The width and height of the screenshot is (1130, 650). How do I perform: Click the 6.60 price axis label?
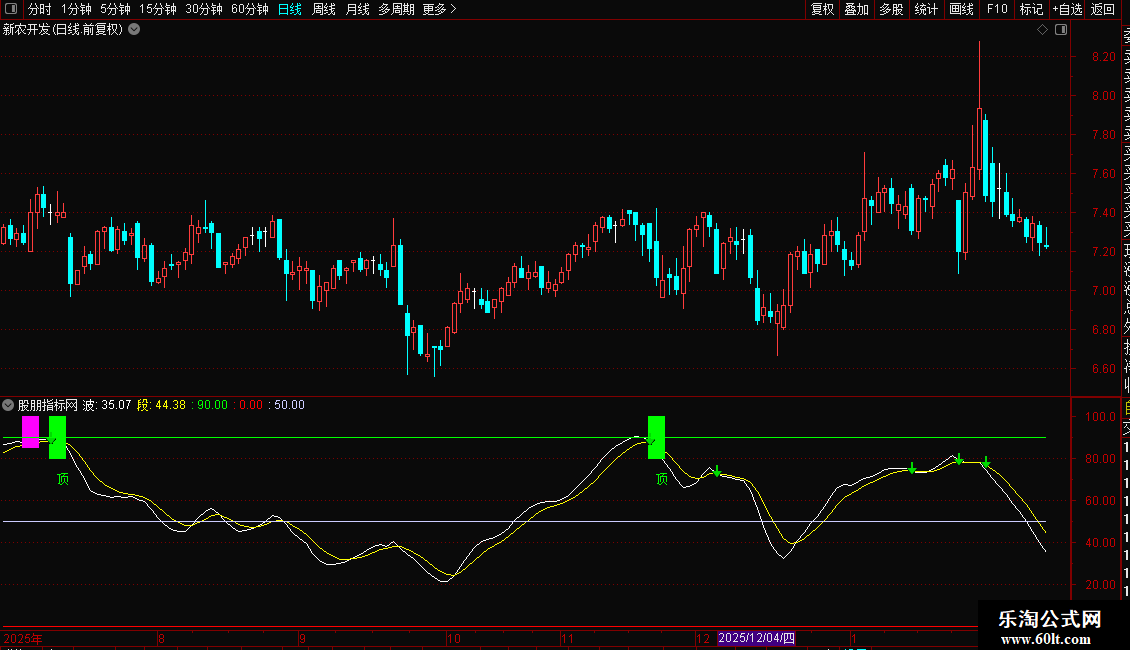click(x=1103, y=369)
